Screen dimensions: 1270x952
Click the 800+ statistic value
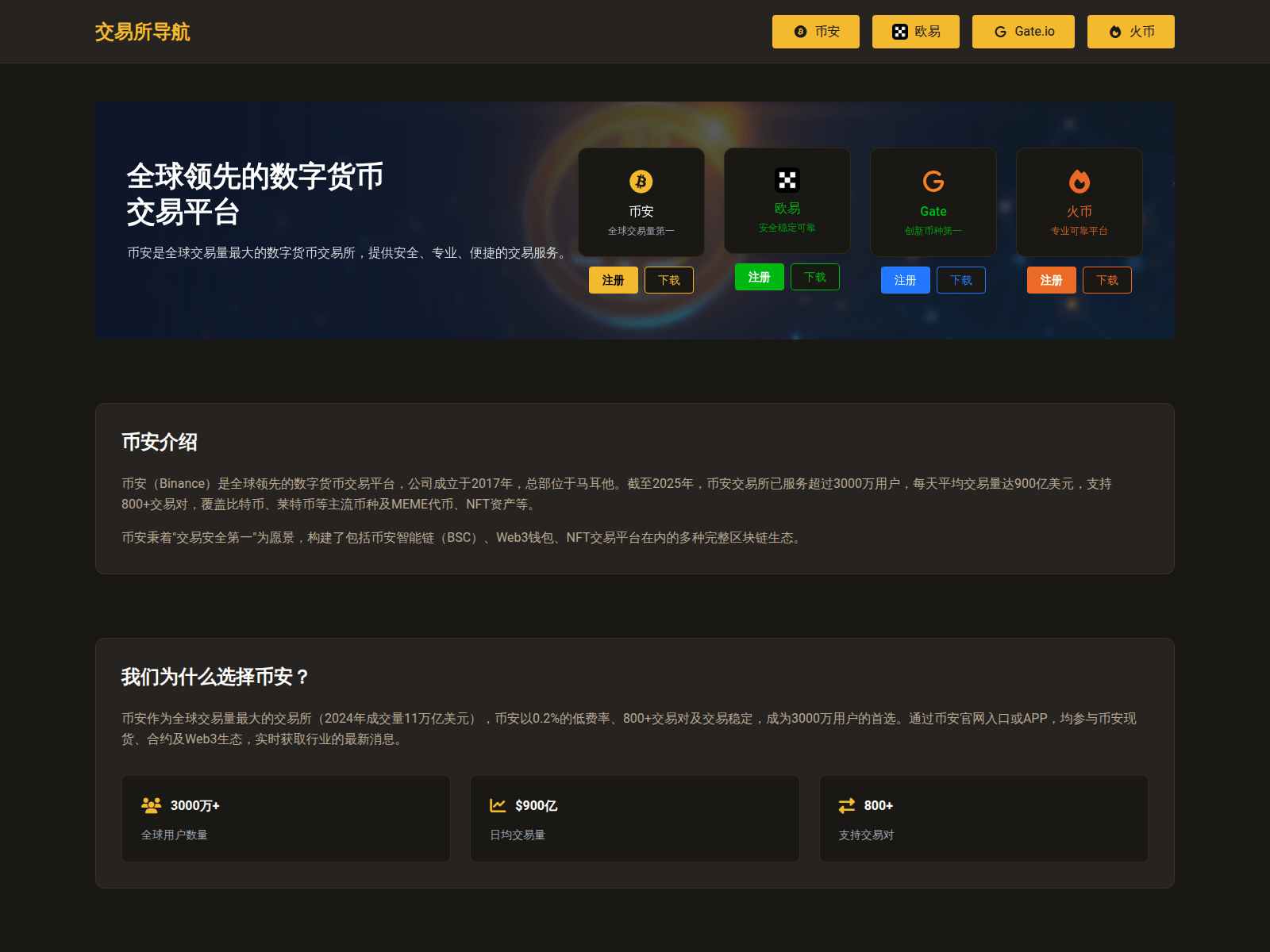[879, 805]
